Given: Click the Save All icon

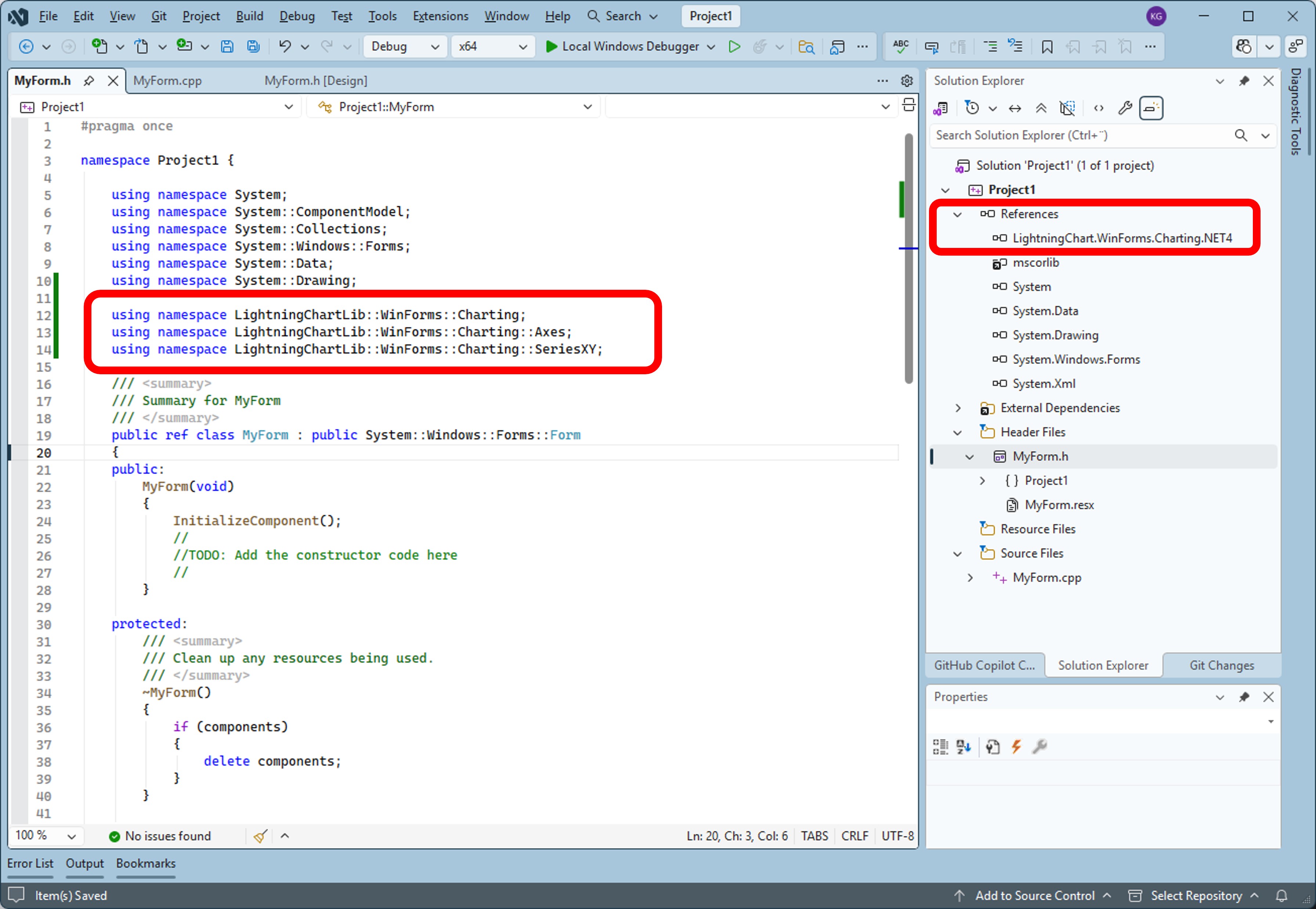Looking at the screenshot, I should (x=253, y=46).
